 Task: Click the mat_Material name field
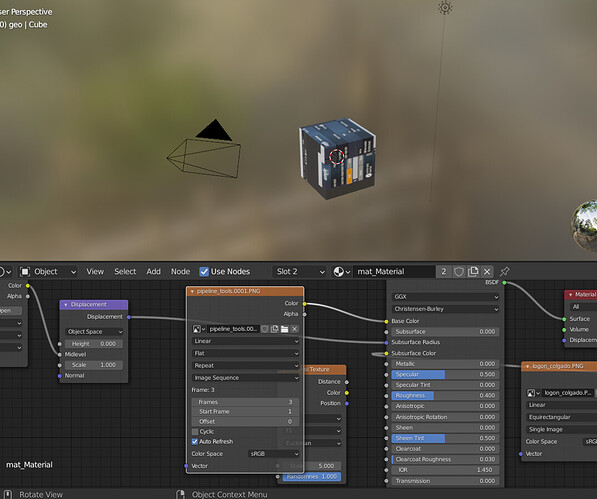394,271
